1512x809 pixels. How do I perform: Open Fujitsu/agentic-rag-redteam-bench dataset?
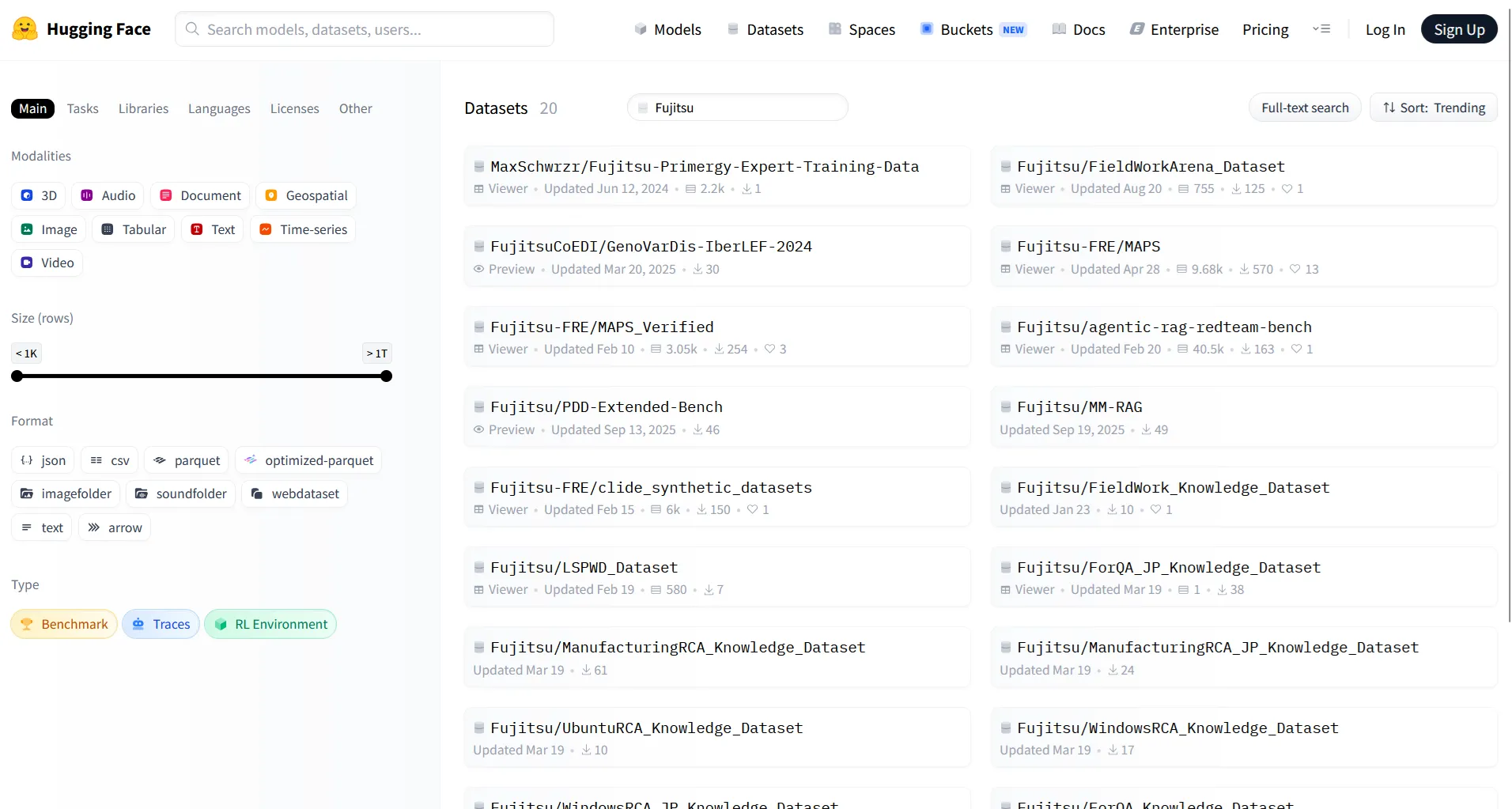point(1244,337)
